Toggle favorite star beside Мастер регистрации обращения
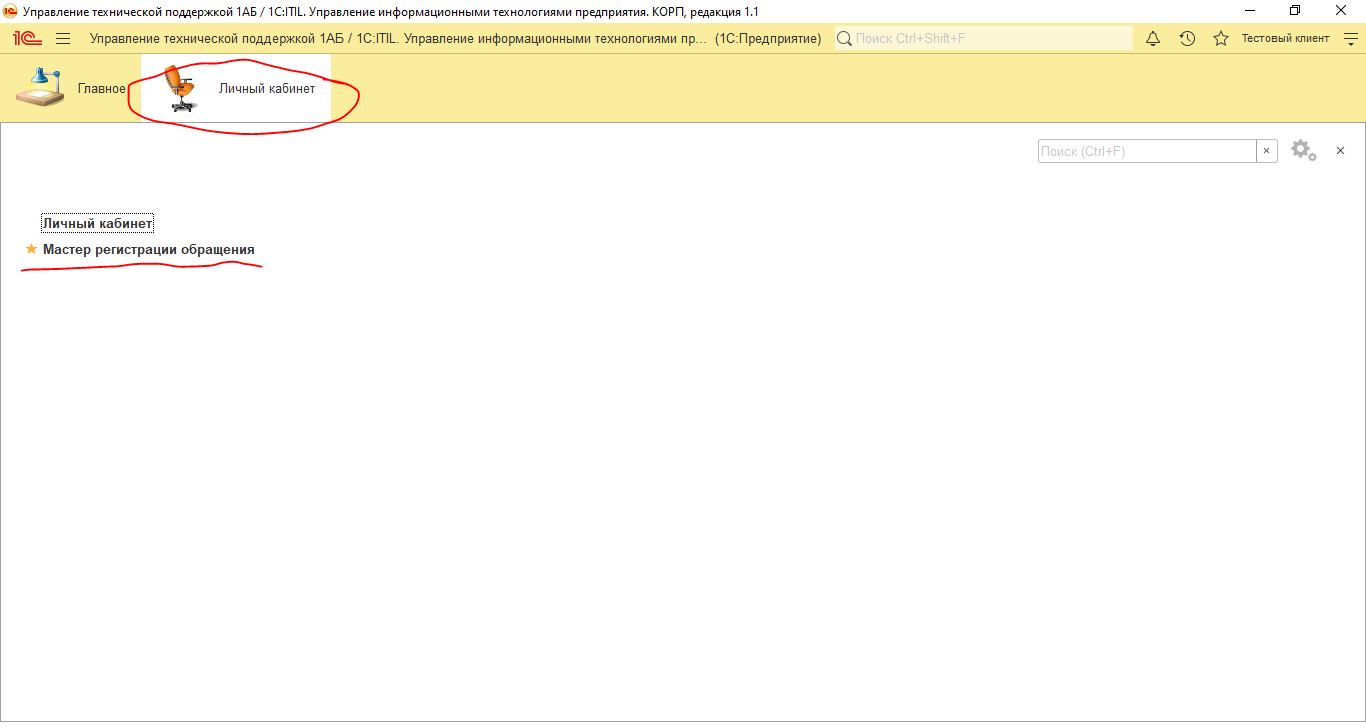This screenshot has width=1366, height=728. coord(31,249)
